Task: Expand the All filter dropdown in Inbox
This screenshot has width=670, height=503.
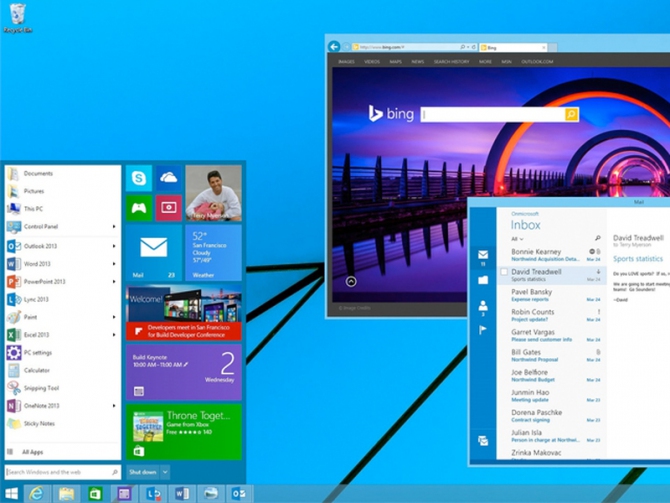Action: [x=517, y=239]
